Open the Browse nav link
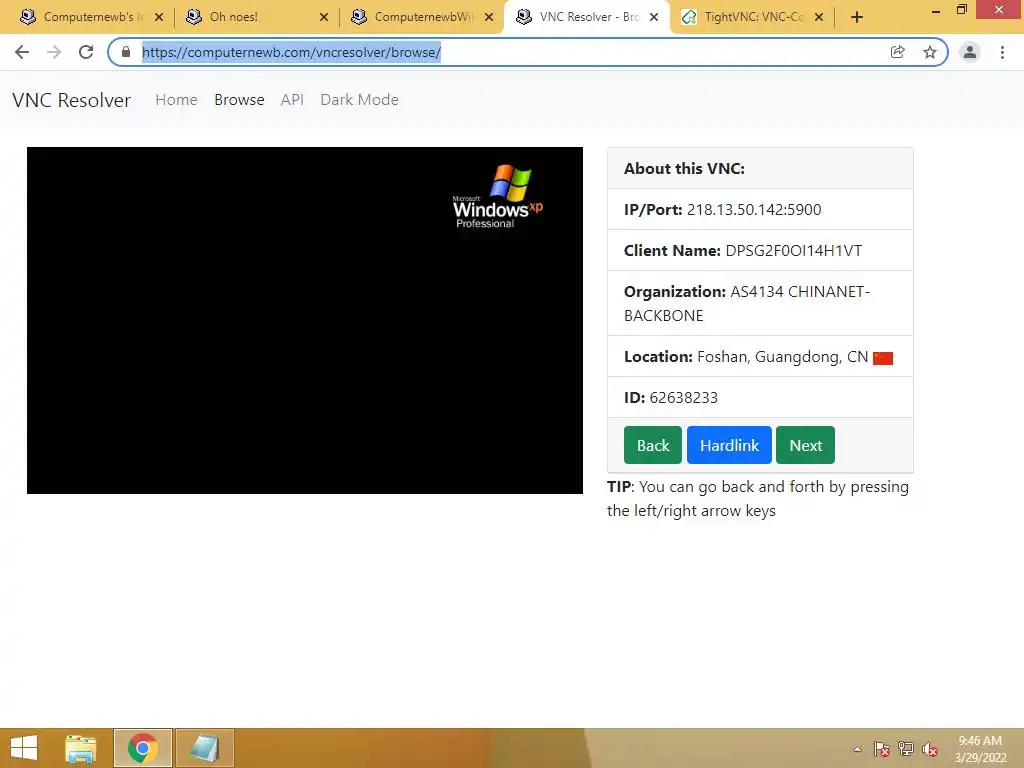Viewport: 1024px width, 768px height. click(239, 100)
